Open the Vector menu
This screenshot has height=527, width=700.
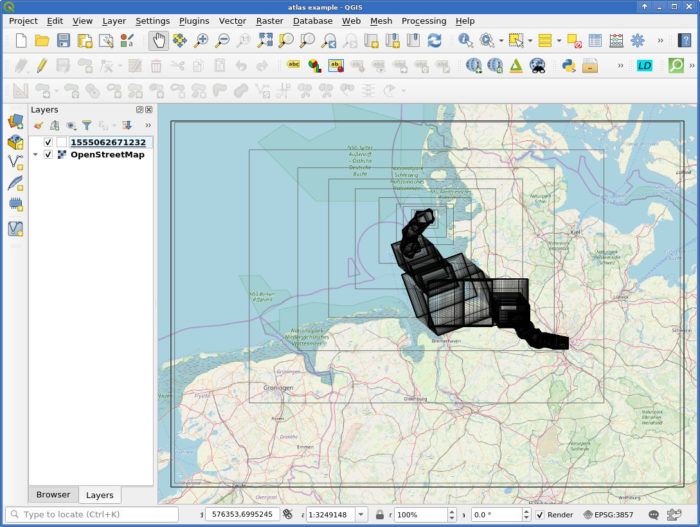tap(232, 21)
